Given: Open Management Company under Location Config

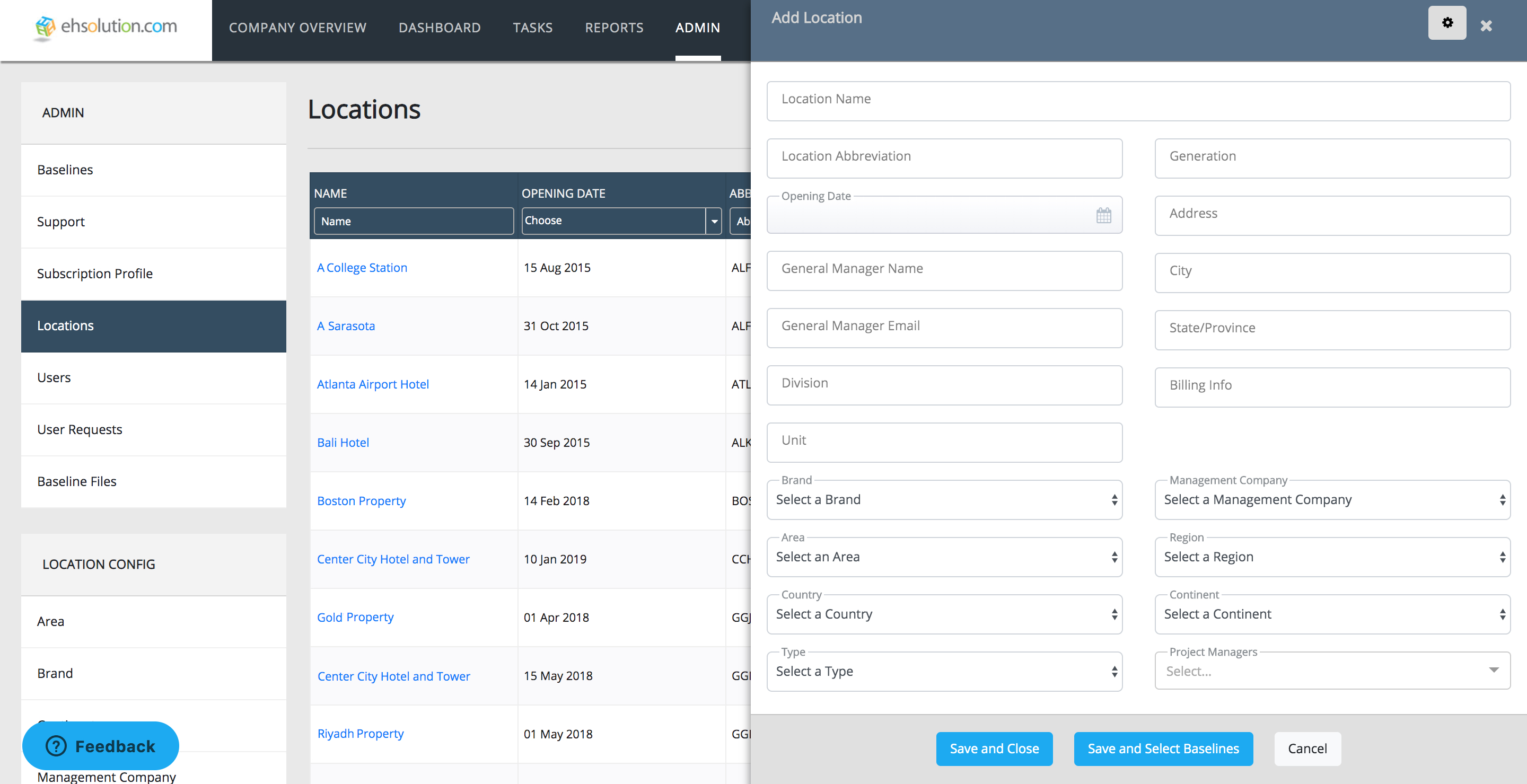Looking at the screenshot, I should [x=106, y=776].
